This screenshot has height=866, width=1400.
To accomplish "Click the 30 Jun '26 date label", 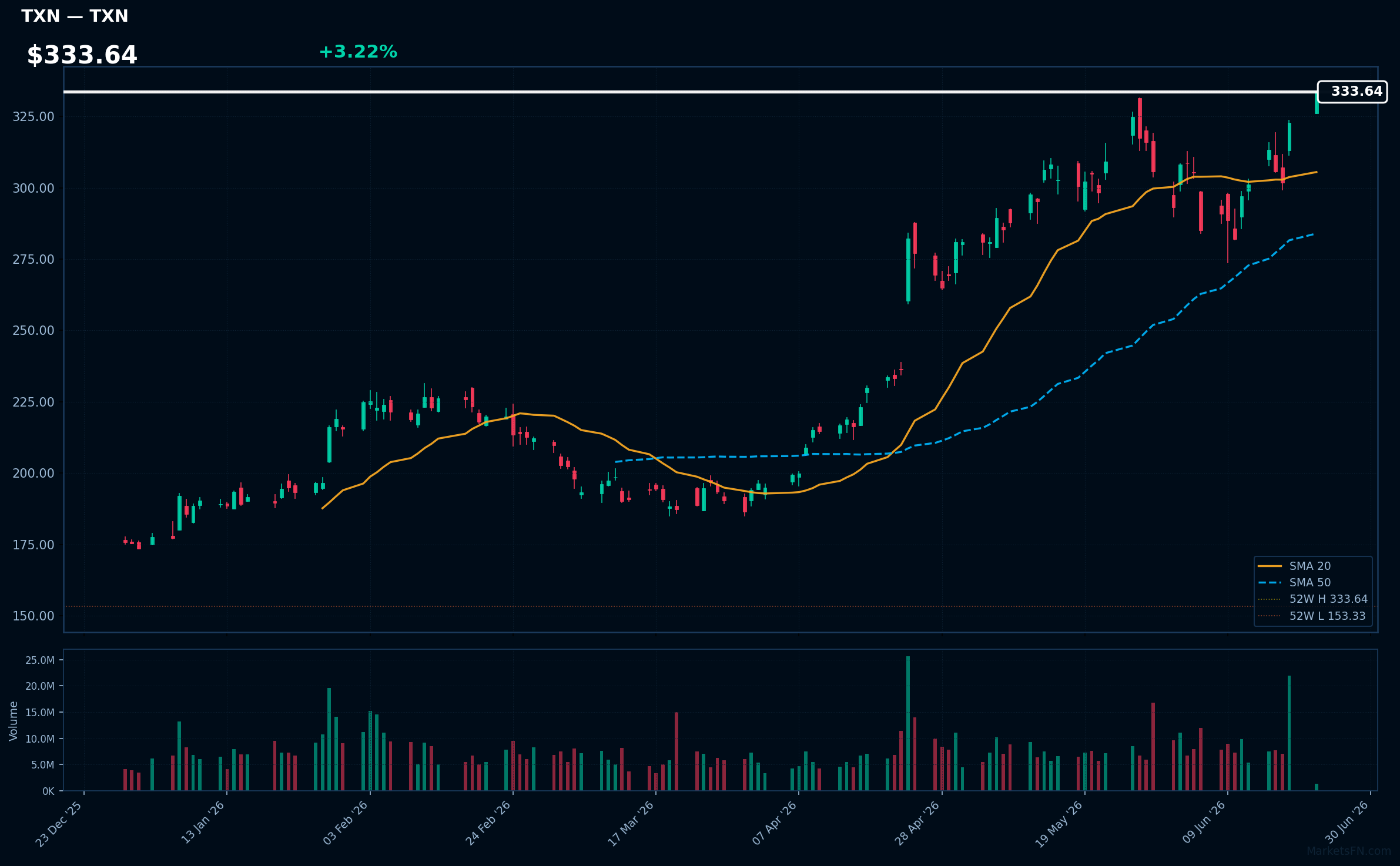I will [1347, 823].
